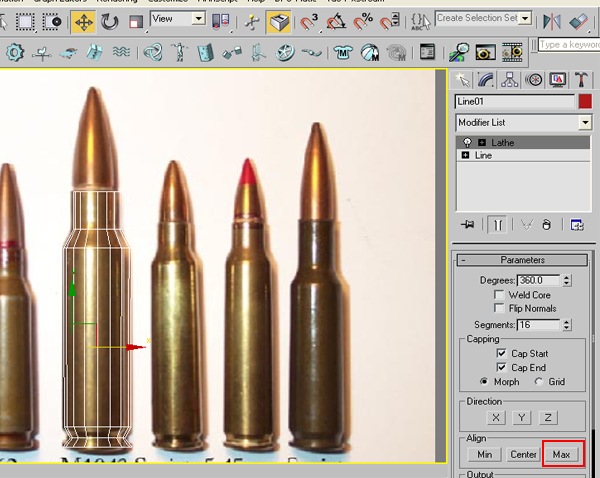This screenshot has height=478, width=600.
Task: Click the Align tool icon
Action: tap(578, 22)
